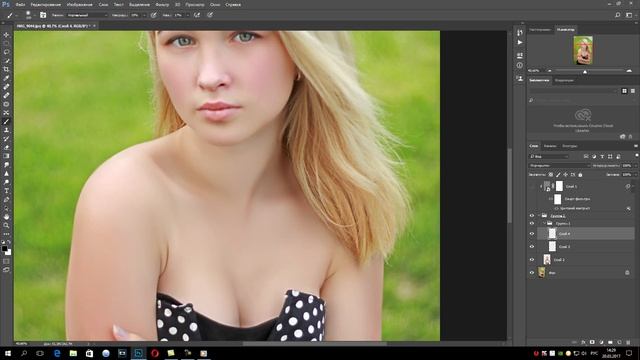Close the open document tab
This screenshot has width=640, height=360.
coord(94,26)
